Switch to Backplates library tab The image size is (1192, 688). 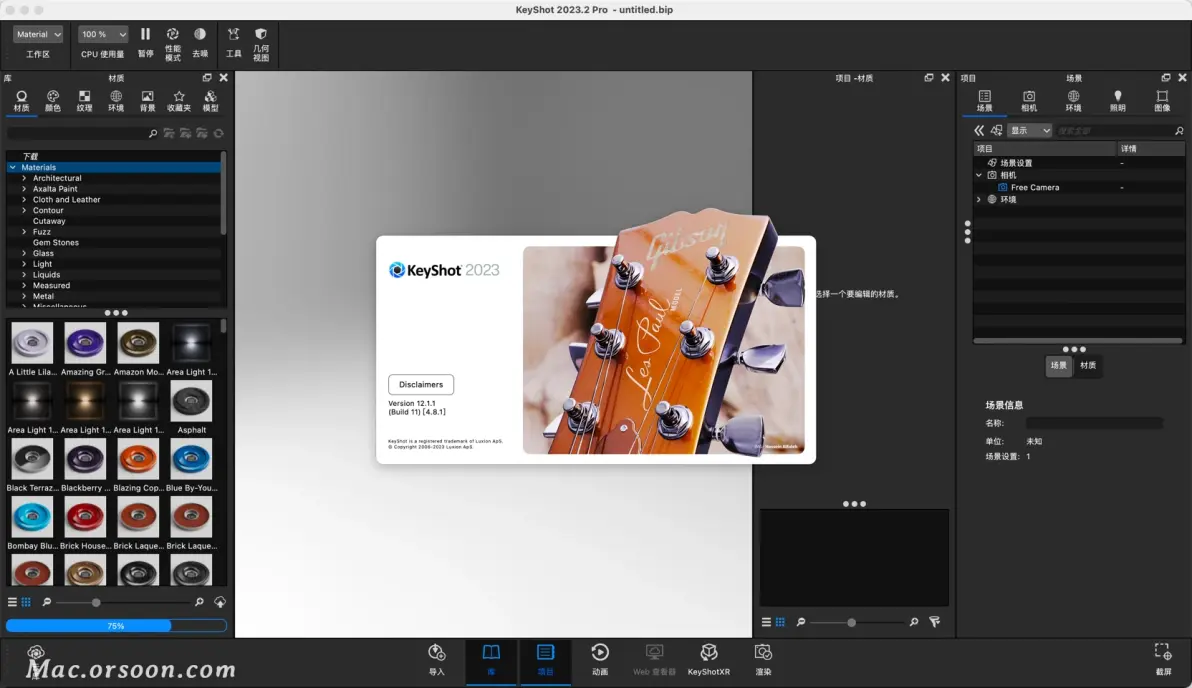[x=147, y=101]
